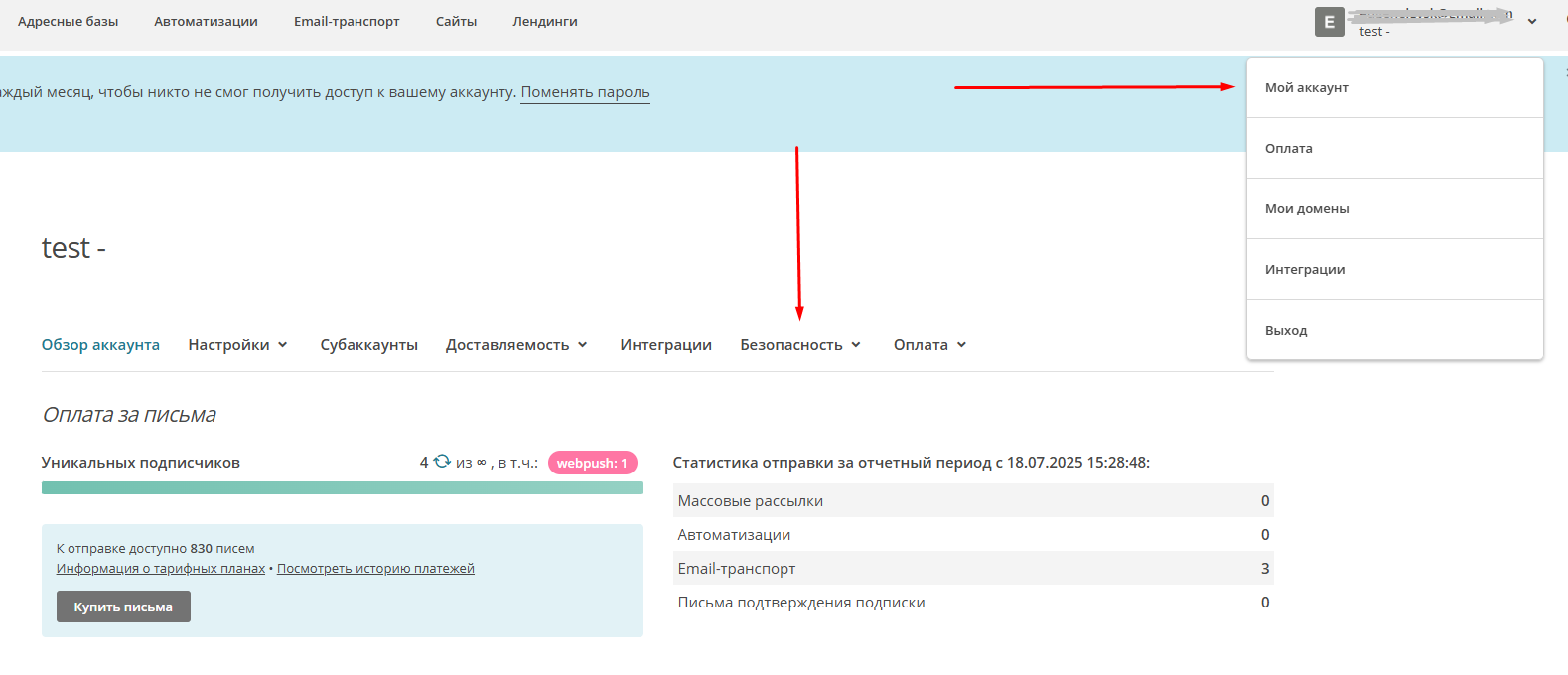Open Адресные базы in top navigation

[68, 22]
